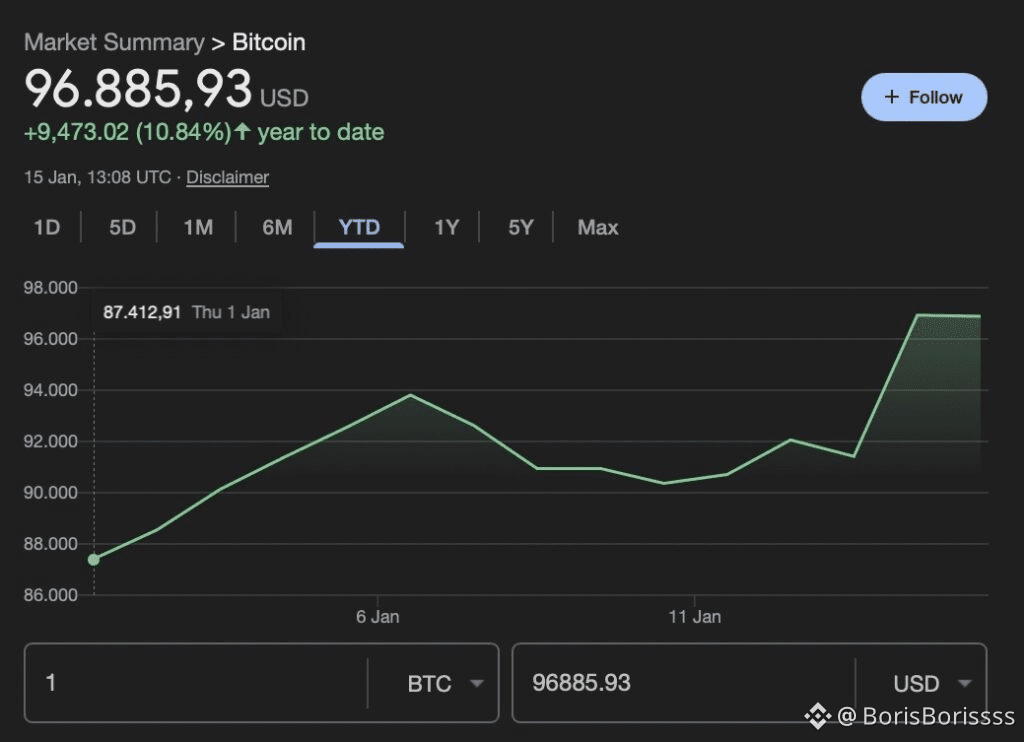The image size is (1024, 742).
Task: Switch to the 5Y range
Action: tap(521, 227)
